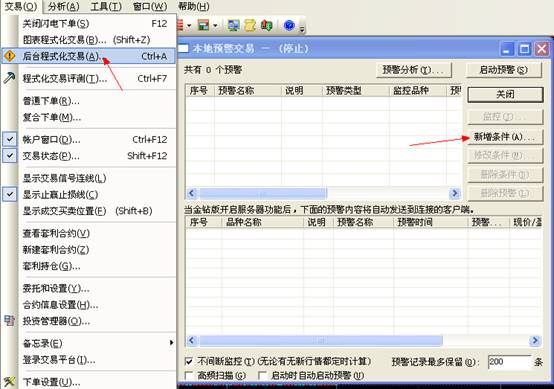Click the 预警记录最多保留 input field showing 200

(509, 362)
